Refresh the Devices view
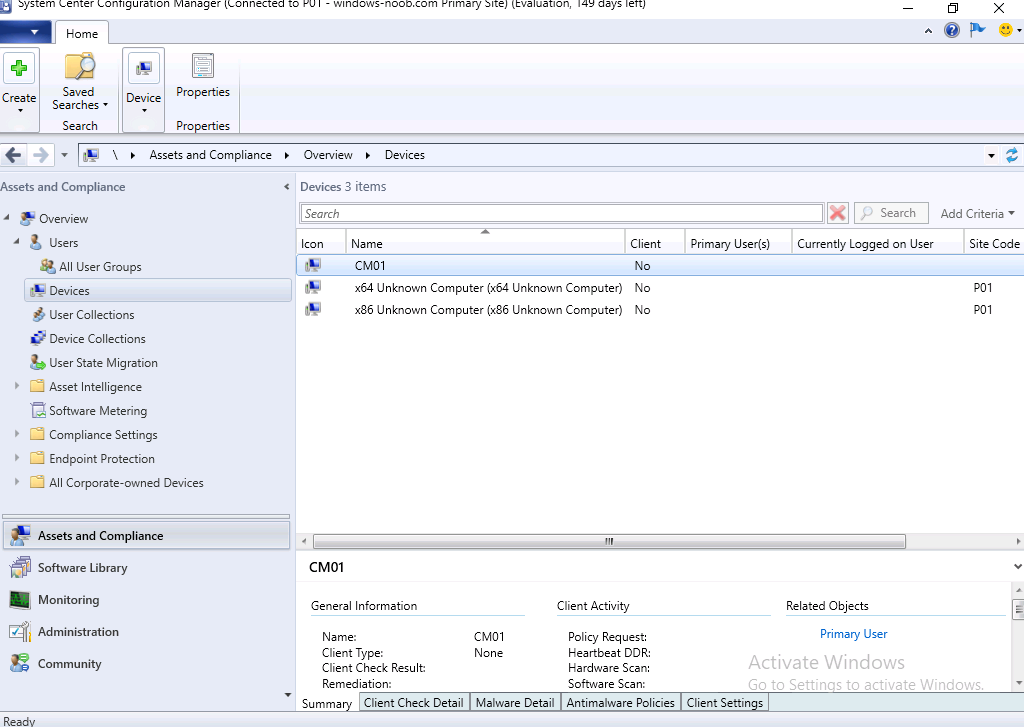 tap(1012, 155)
